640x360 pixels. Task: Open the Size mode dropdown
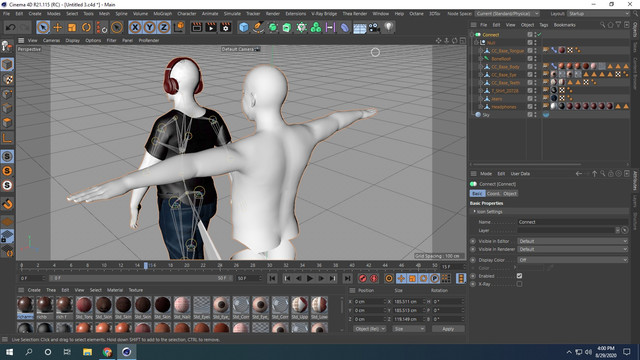(x=408, y=329)
